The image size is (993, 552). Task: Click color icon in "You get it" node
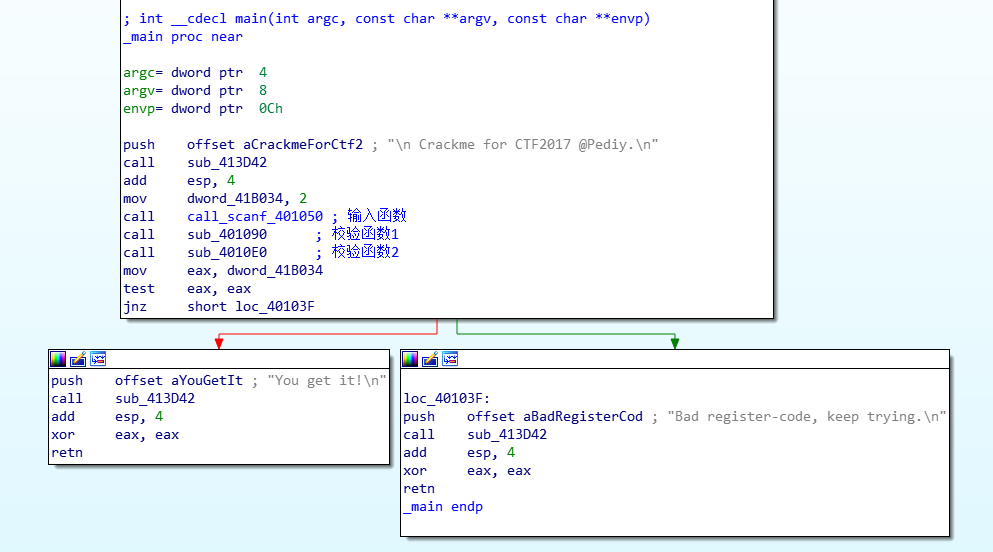point(58,360)
